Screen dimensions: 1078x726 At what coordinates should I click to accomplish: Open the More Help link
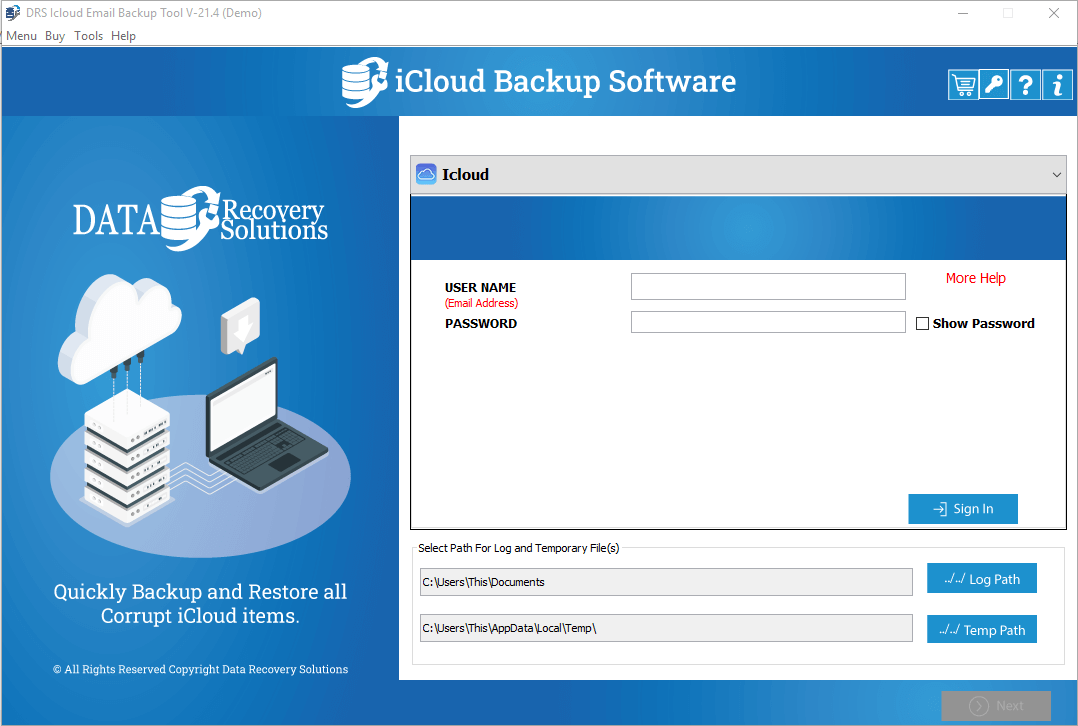pos(976,278)
